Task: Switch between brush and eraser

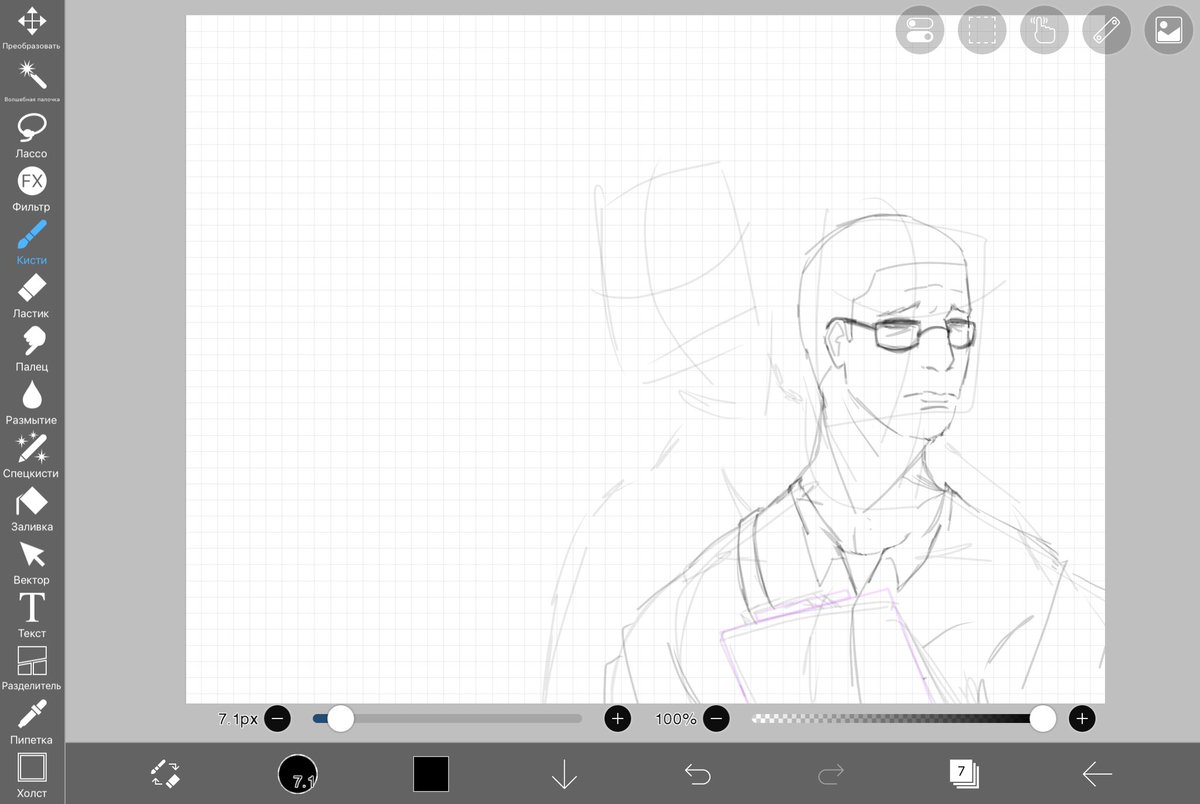Action: click(x=165, y=772)
